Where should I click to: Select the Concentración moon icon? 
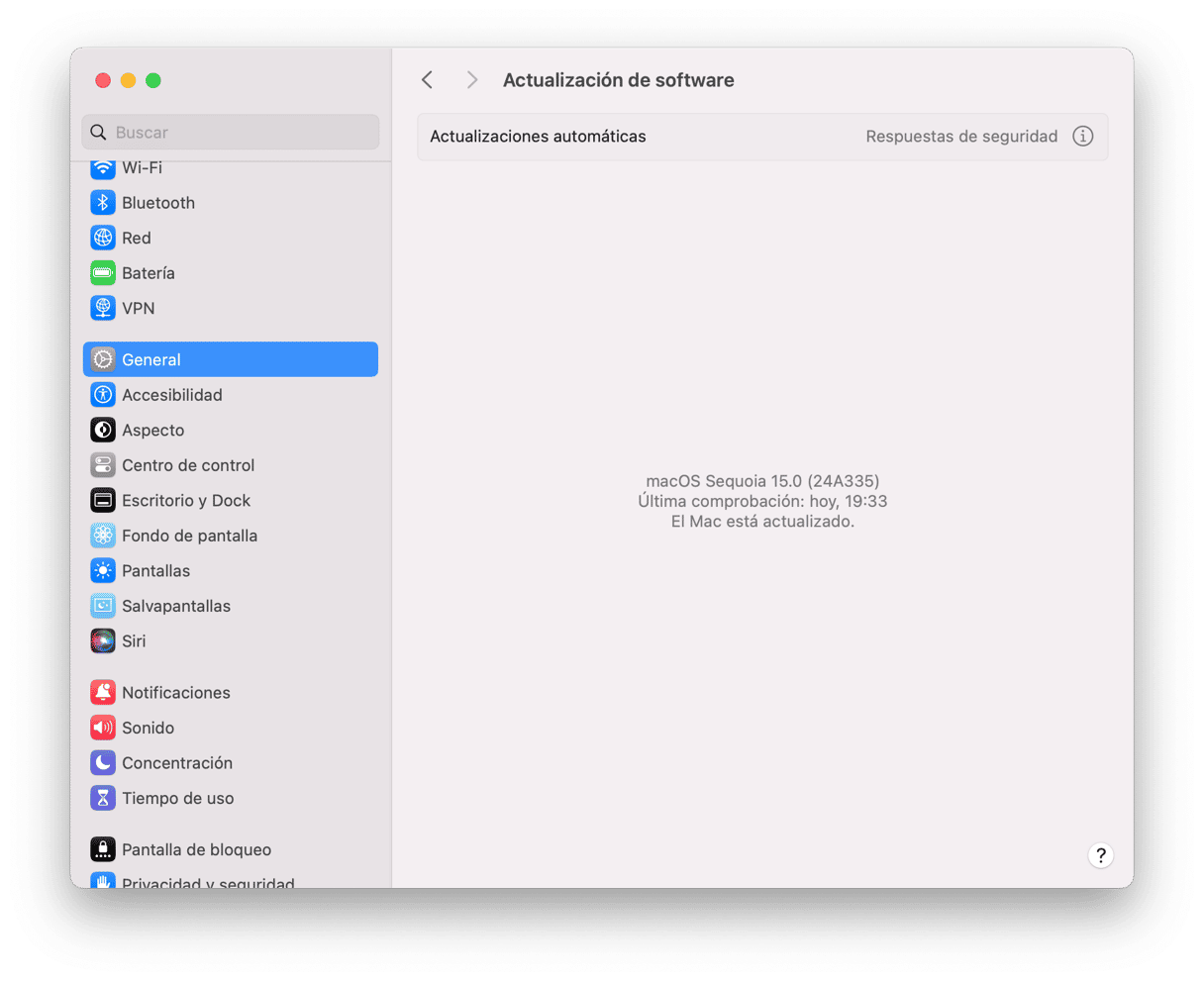(x=103, y=763)
